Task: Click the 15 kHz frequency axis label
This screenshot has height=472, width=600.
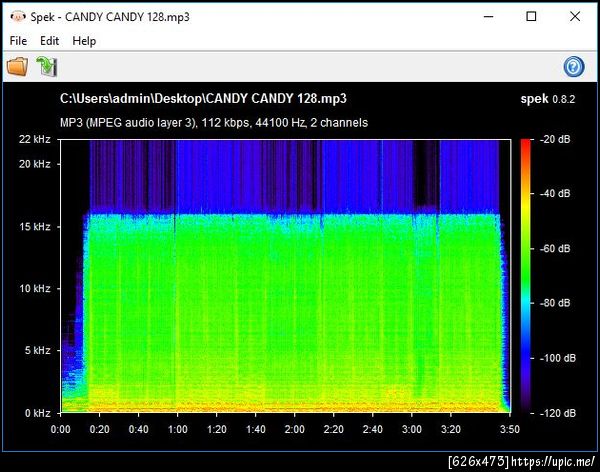Action: pos(35,227)
